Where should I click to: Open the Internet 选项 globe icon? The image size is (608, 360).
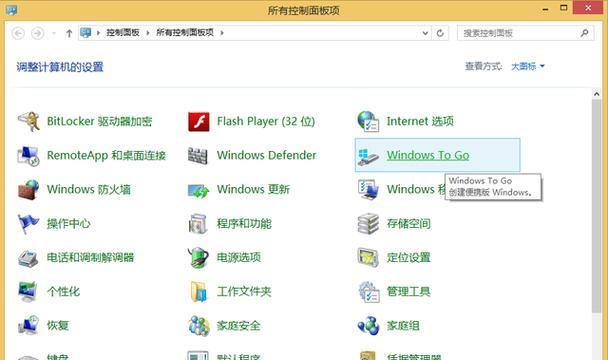tap(368, 121)
